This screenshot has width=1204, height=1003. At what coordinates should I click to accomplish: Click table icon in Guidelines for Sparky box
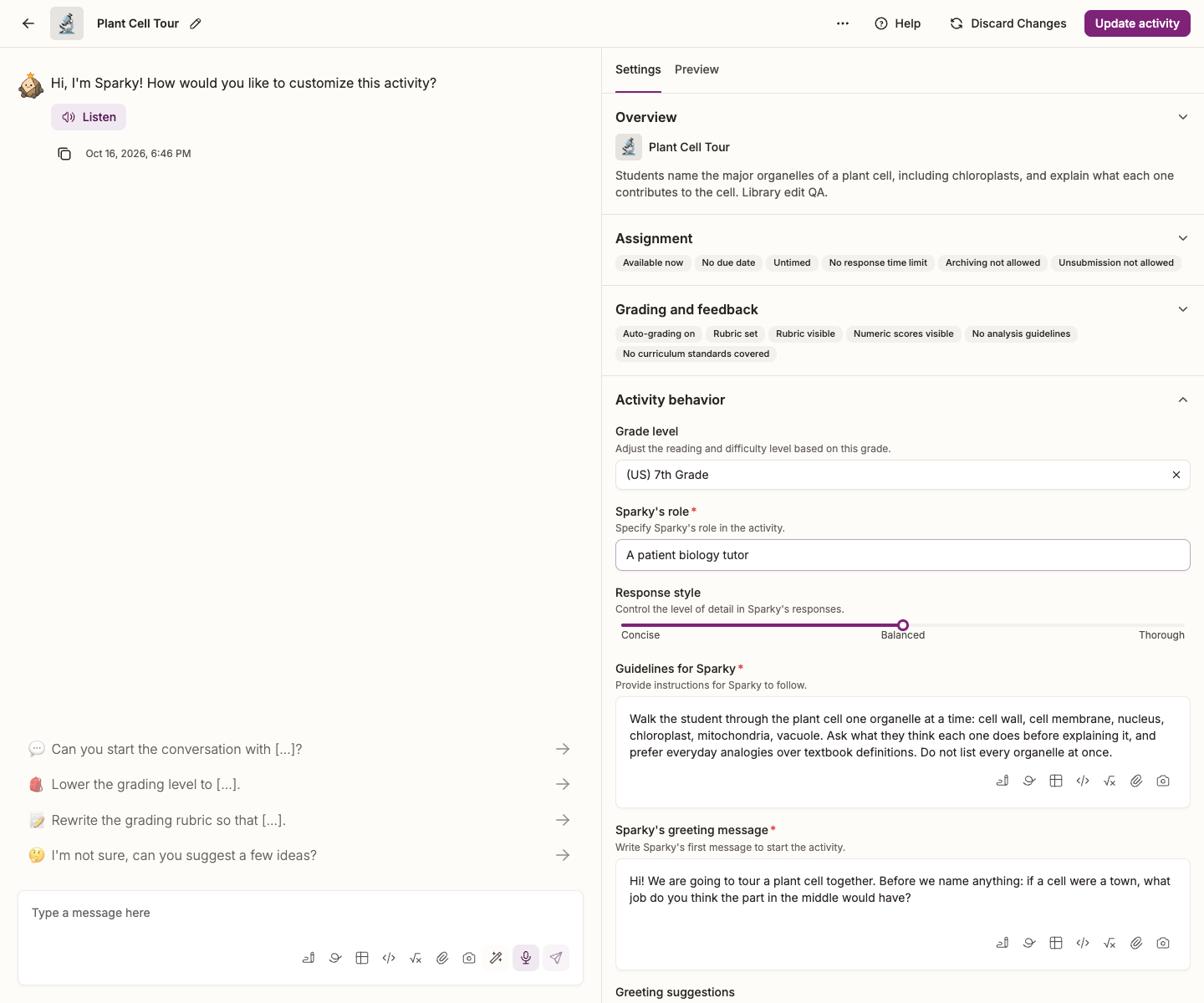coord(1056,781)
